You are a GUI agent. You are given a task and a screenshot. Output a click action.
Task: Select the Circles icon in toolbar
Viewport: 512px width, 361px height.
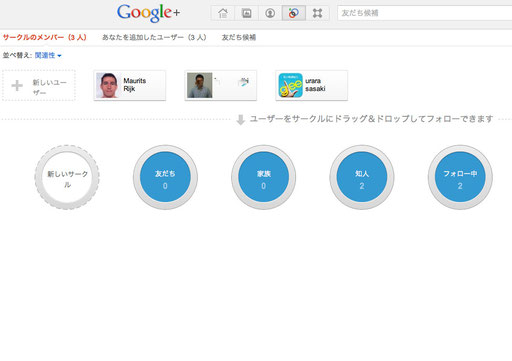click(294, 13)
